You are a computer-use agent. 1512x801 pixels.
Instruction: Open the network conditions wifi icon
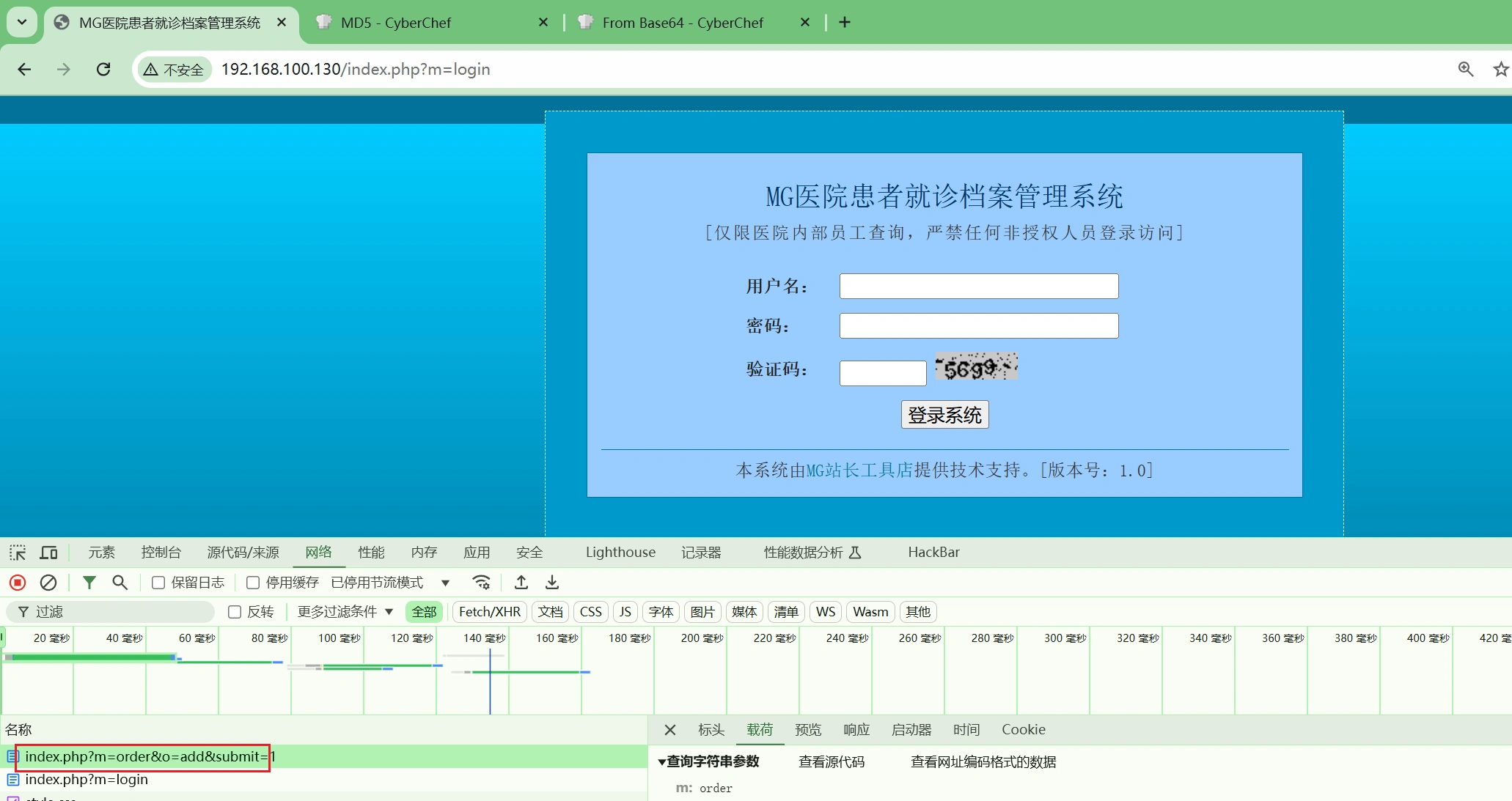click(481, 583)
